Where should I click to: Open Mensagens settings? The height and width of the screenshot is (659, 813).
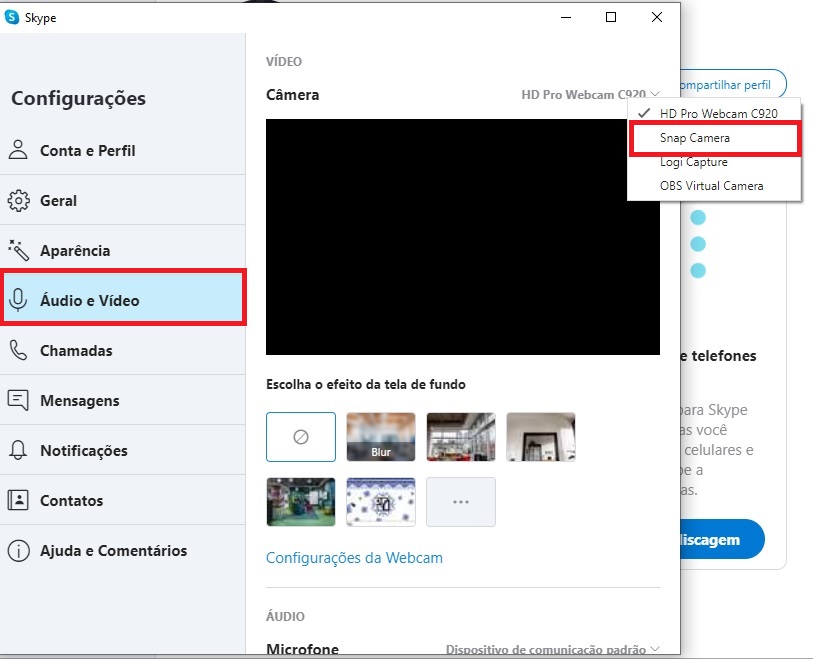(122, 400)
